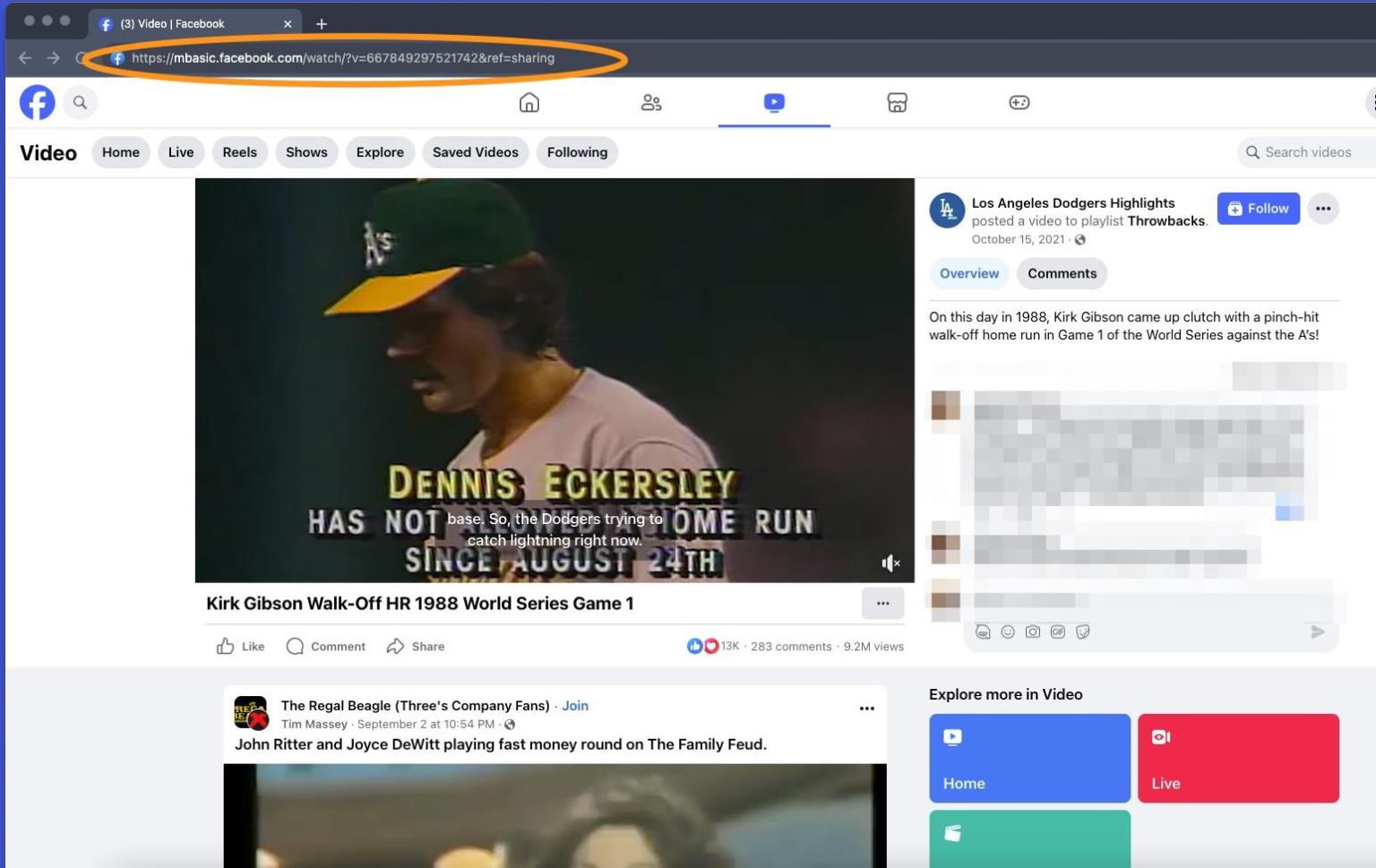Switch to the Comments tab
Image resolution: width=1376 pixels, height=868 pixels.
[1062, 273]
